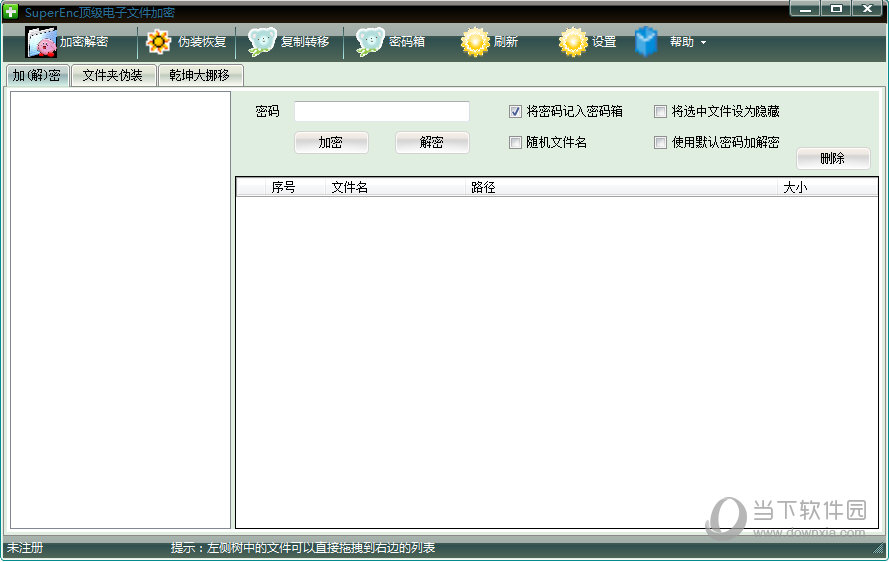Click the 大小 column header
The width and height of the screenshot is (890, 562).
tap(827, 187)
